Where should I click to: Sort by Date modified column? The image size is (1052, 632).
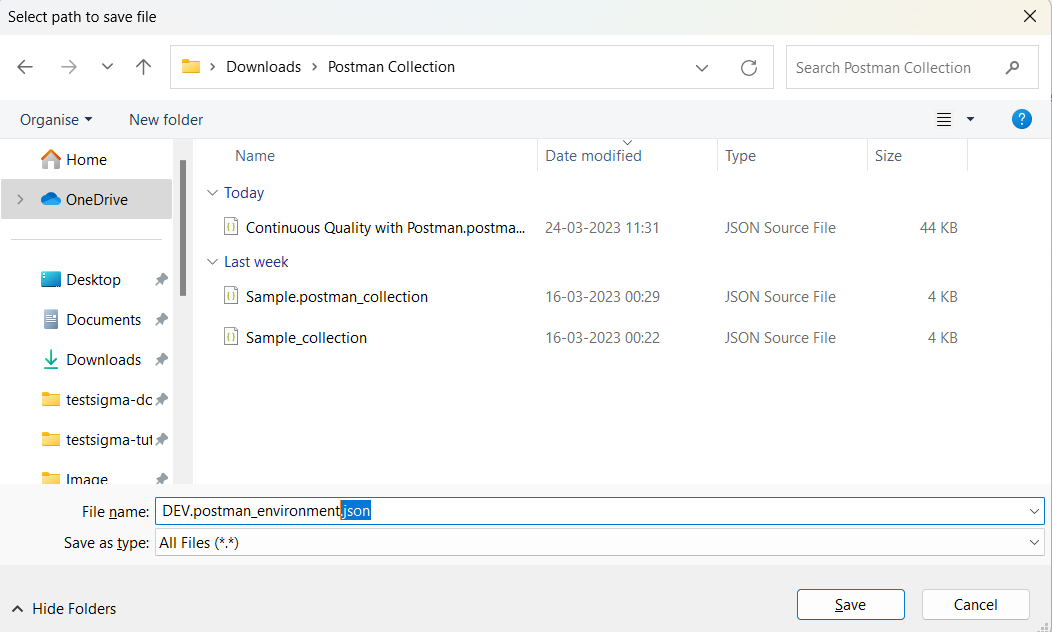pos(593,156)
